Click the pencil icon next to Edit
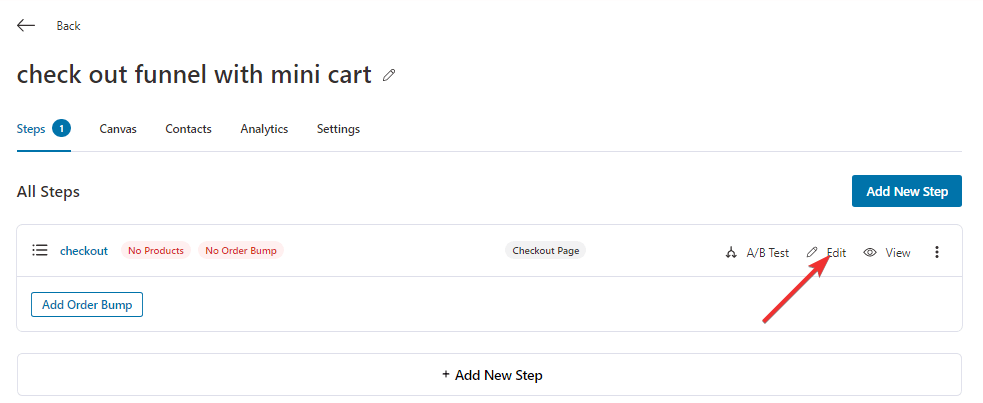 tap(812, 252)
